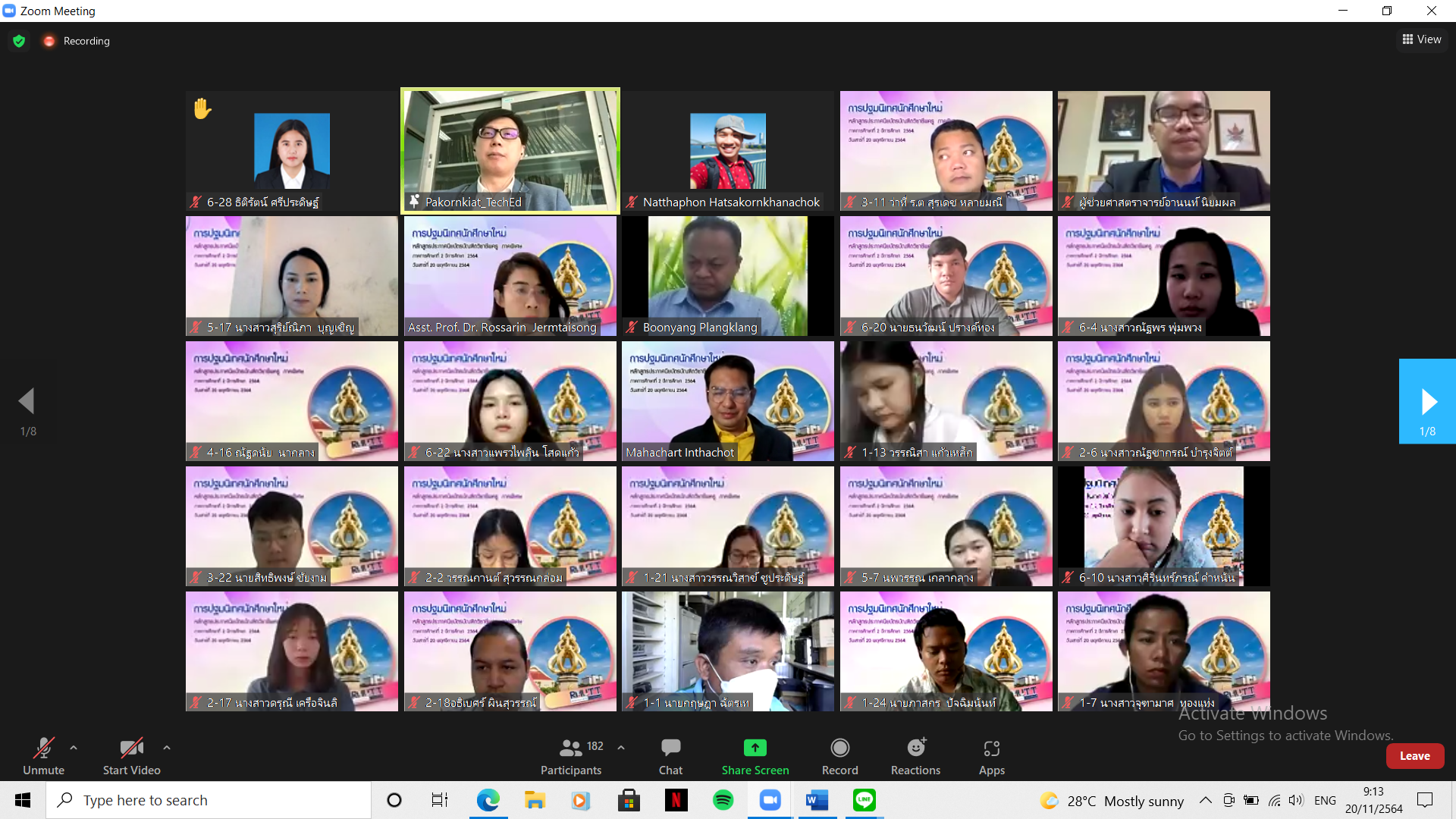Open Netflix from taskbar

(x=676, y=800)
